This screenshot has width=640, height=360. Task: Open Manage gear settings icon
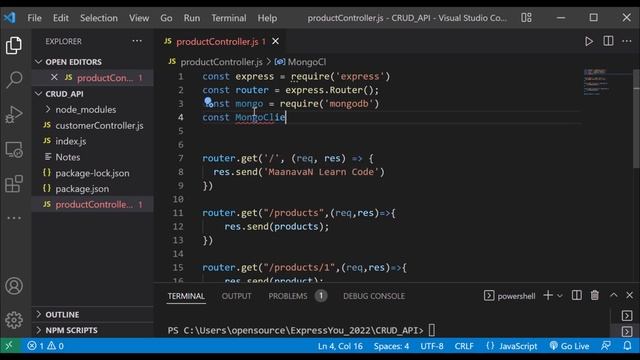(x=14, y=320)
